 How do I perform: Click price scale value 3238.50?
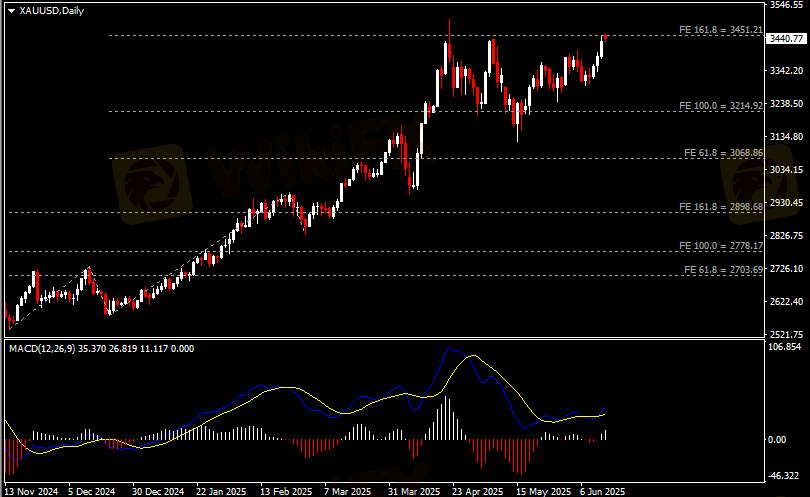click(786, 103)
